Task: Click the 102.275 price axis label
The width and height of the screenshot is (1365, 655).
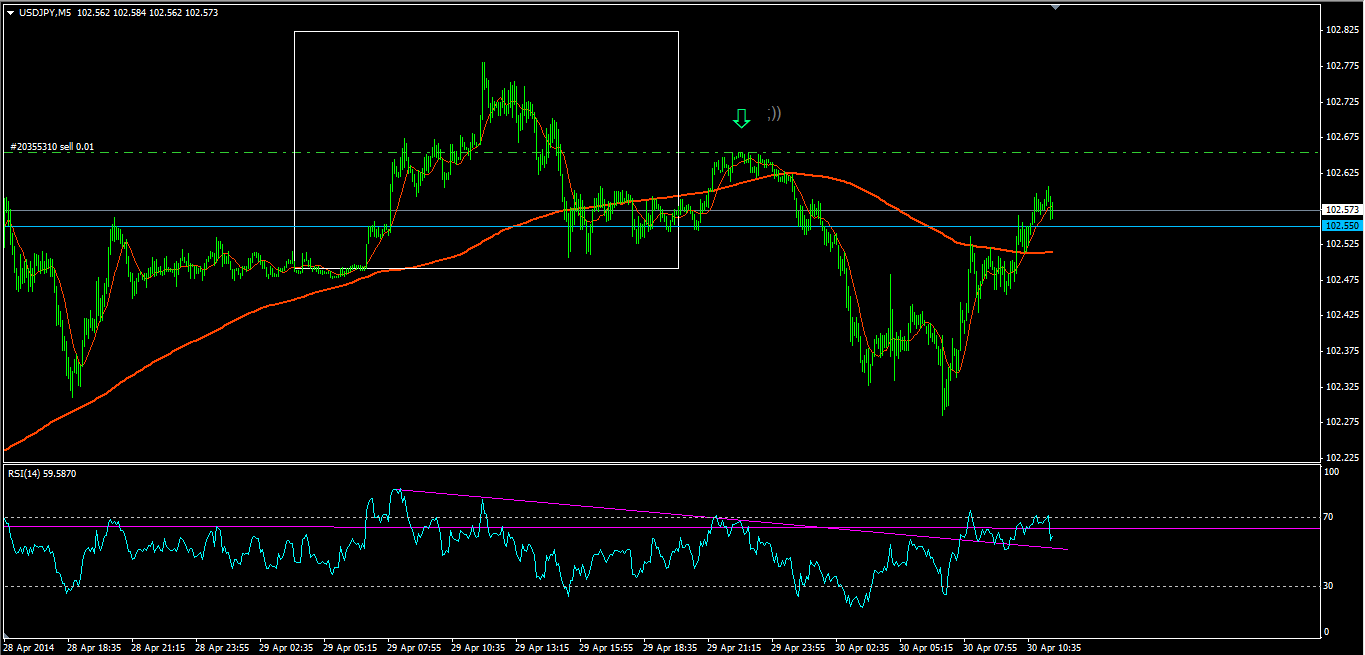Action: click(1342, 421)
